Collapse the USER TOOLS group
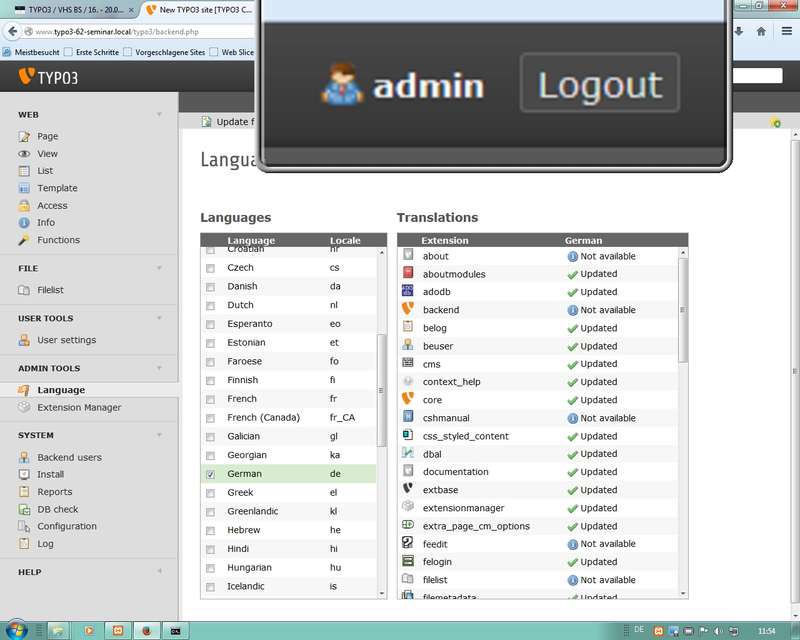Viewport: 800px width, 640px height. point(159,318)
